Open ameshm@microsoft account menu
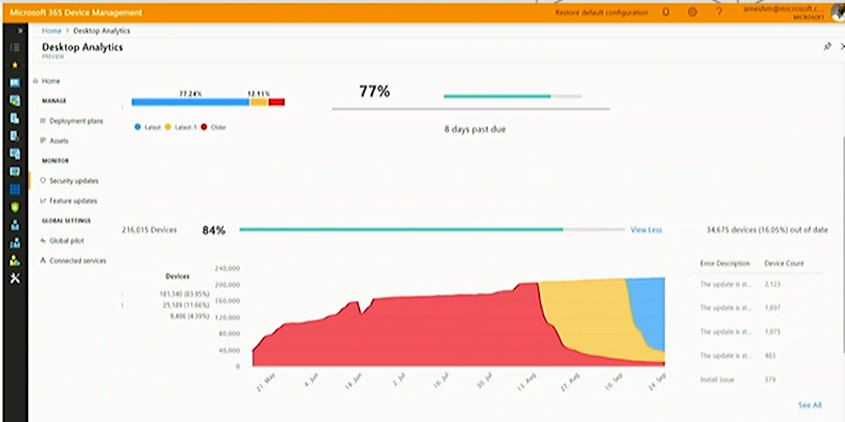This screenshot has width=845, height=422. pyautogui.click(x=784, y=12)
